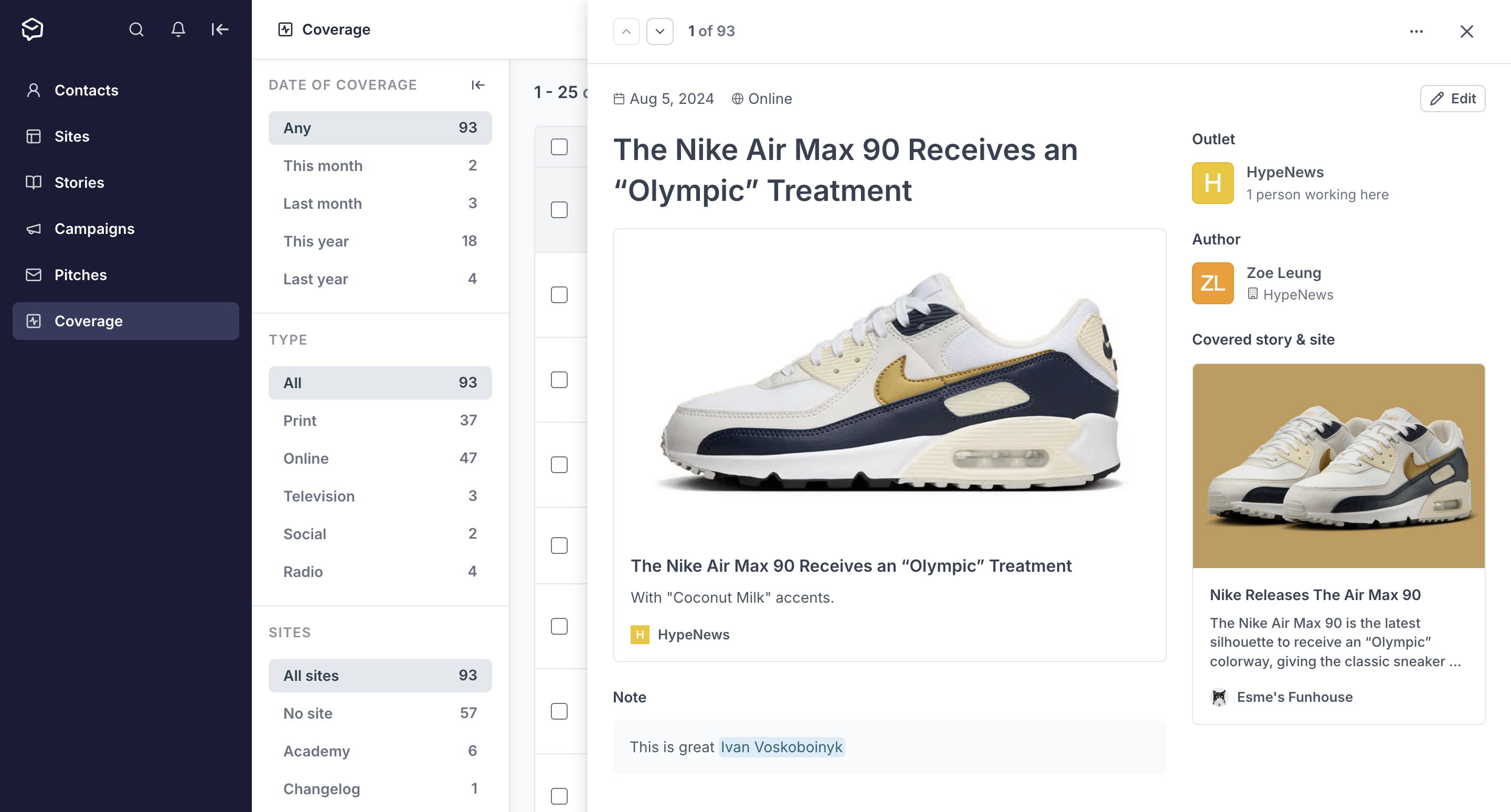Collapse the filters panel
The height and width of the screenshot is (812, 1511).
(478, 85)
